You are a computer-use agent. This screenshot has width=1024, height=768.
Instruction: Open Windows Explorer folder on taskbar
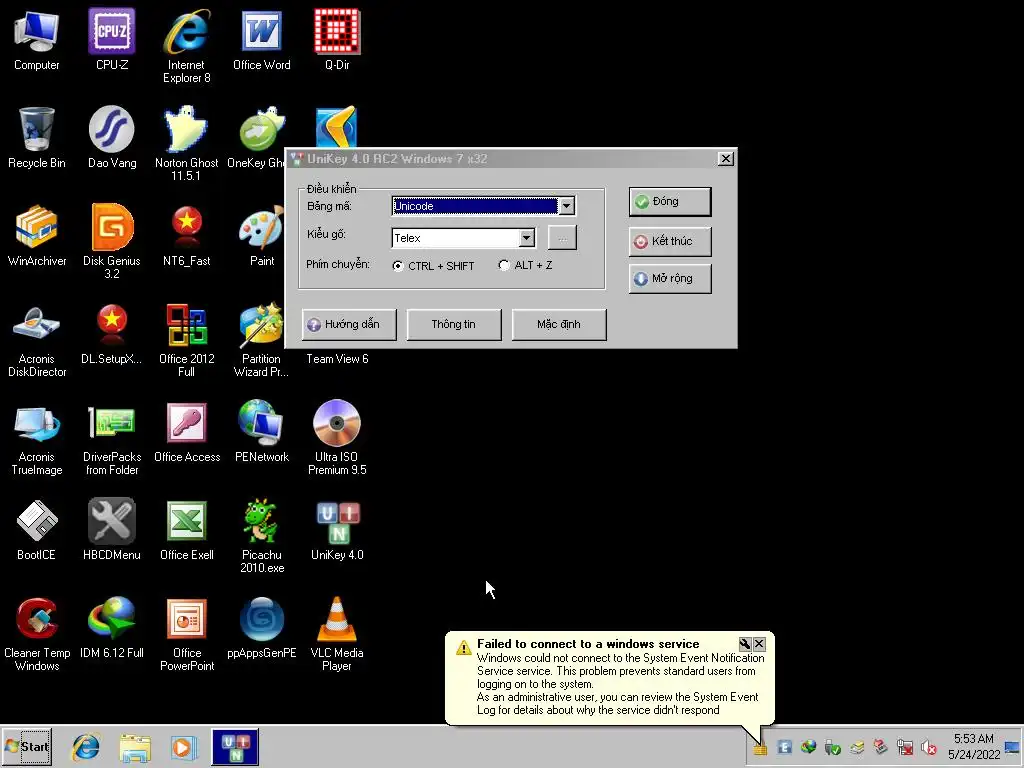pos(135,747)
